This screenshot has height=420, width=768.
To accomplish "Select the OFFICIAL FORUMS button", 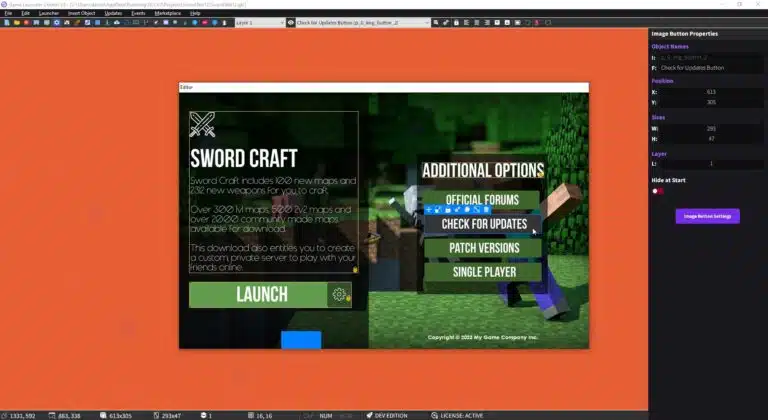I will pos(482,199).
